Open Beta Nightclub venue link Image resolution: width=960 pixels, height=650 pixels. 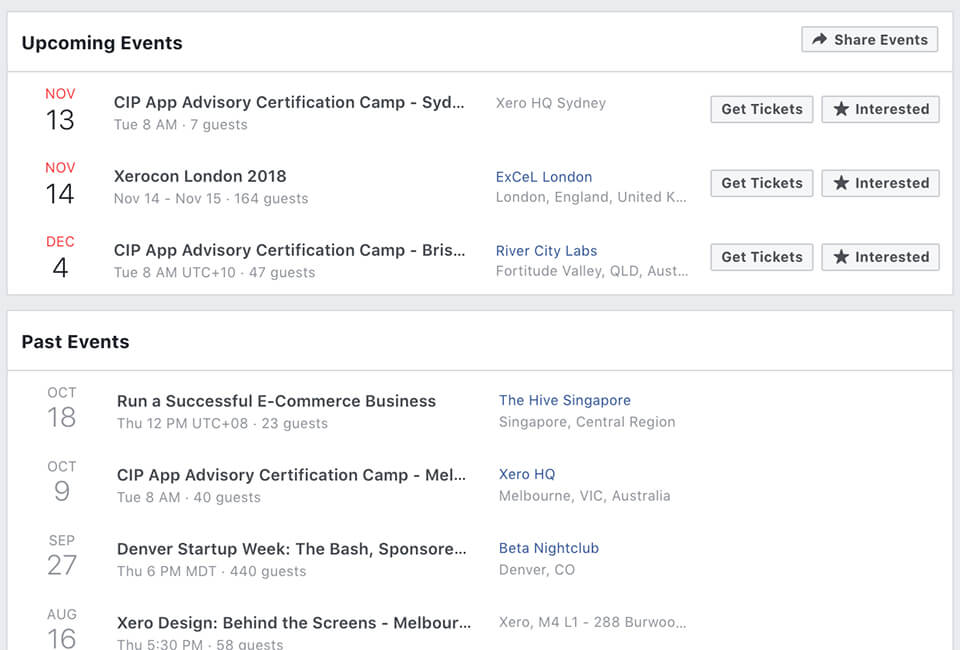point(549,548)
